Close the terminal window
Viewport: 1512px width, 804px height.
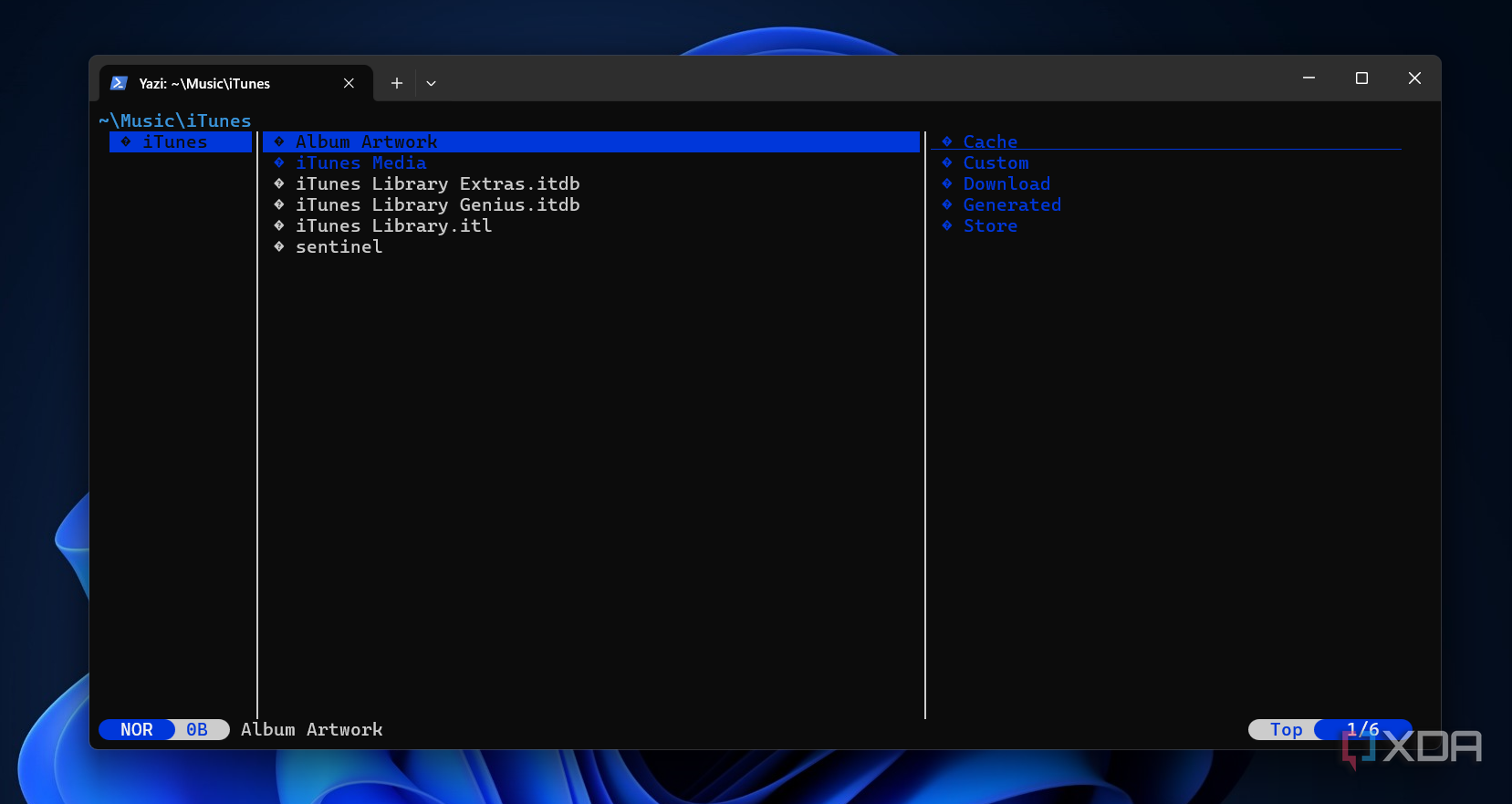[1414, 78]
